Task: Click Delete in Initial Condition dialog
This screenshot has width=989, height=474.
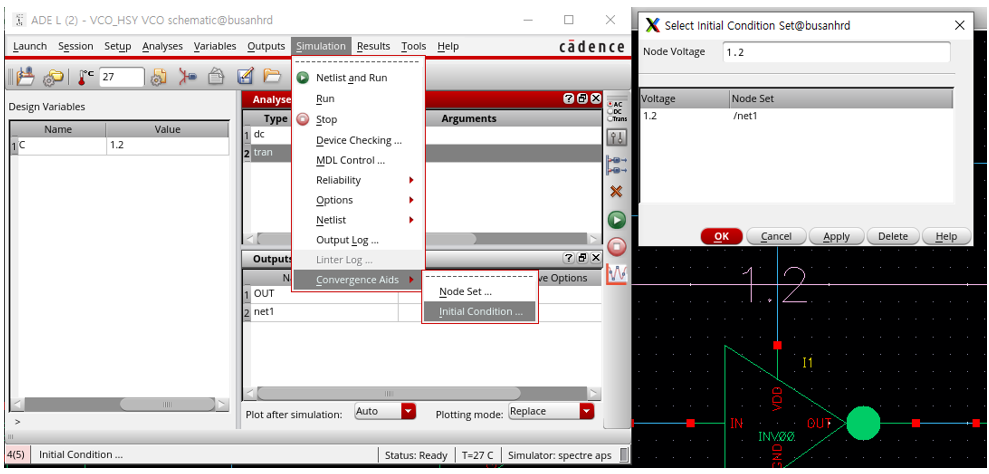Action: [892, 236]
